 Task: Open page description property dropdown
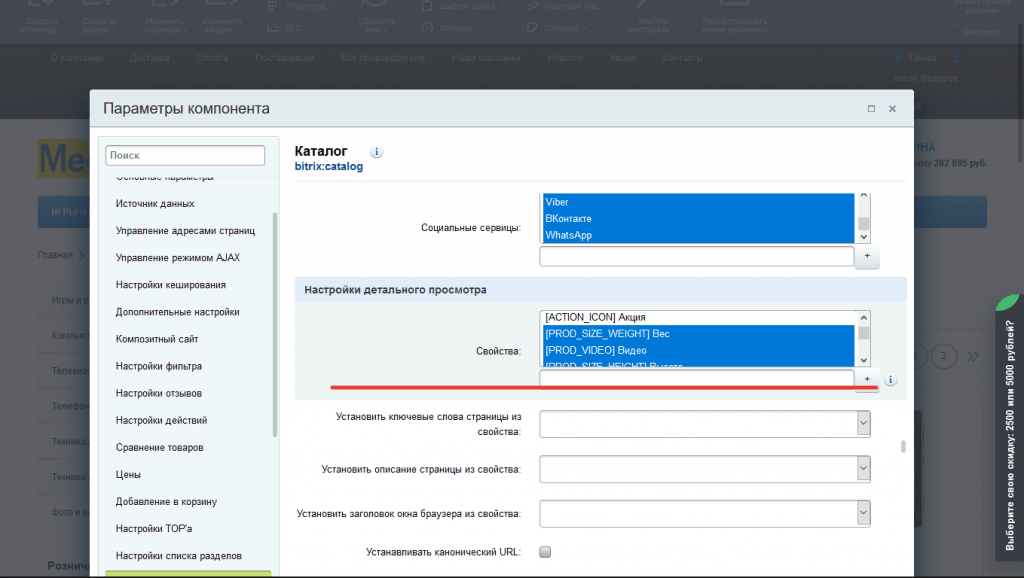(863, 468)
